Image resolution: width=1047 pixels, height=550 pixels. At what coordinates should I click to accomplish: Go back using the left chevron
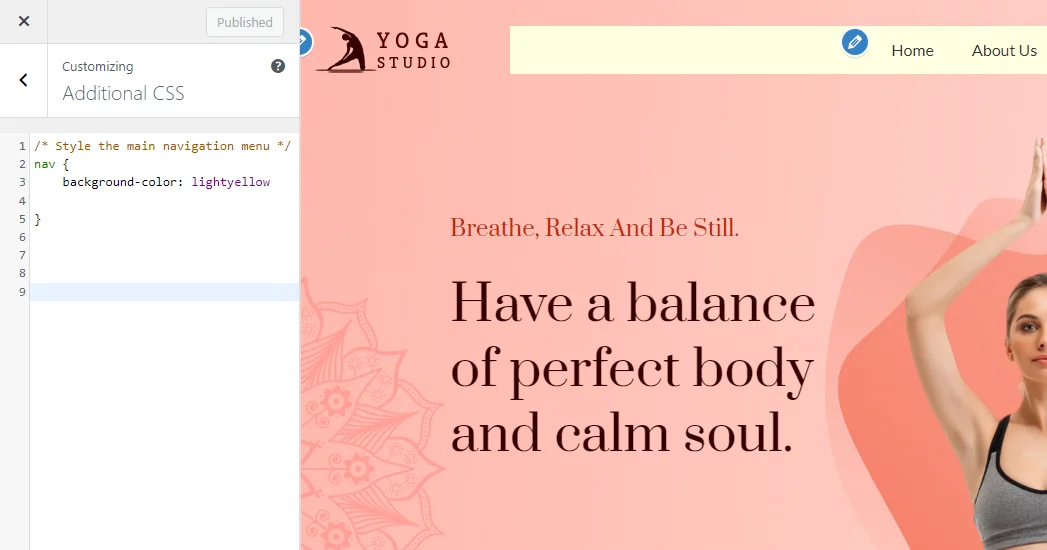24,80
